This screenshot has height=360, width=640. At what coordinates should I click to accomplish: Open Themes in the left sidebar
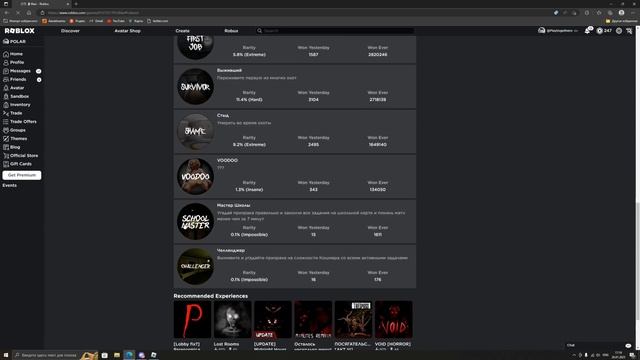point(15,139)
